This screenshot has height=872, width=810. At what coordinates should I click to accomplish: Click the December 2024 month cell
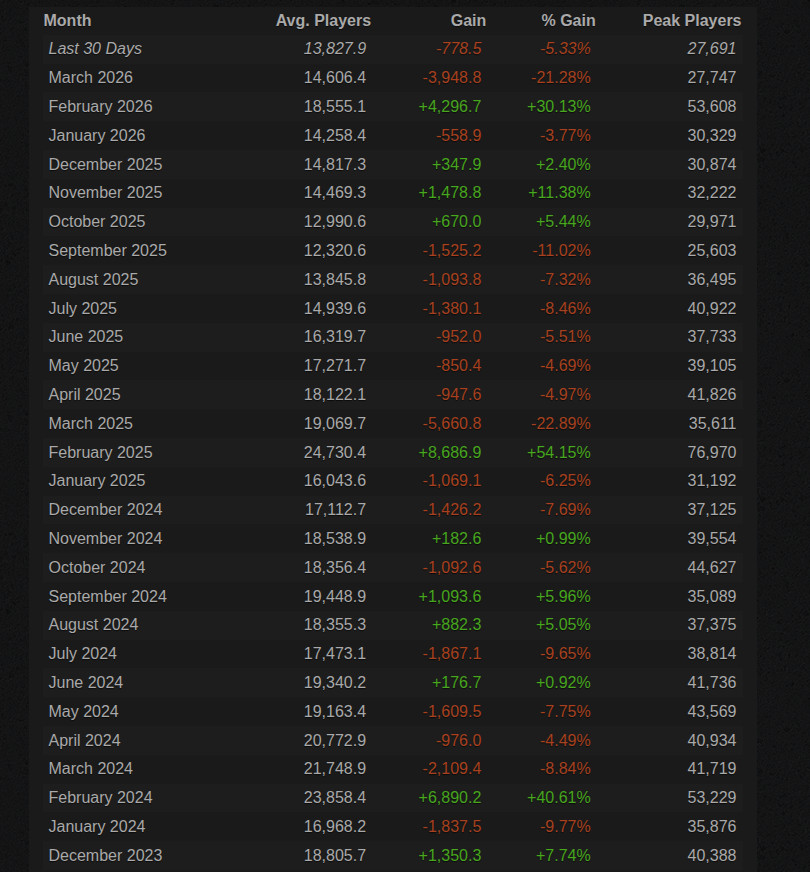coord(106,509)
